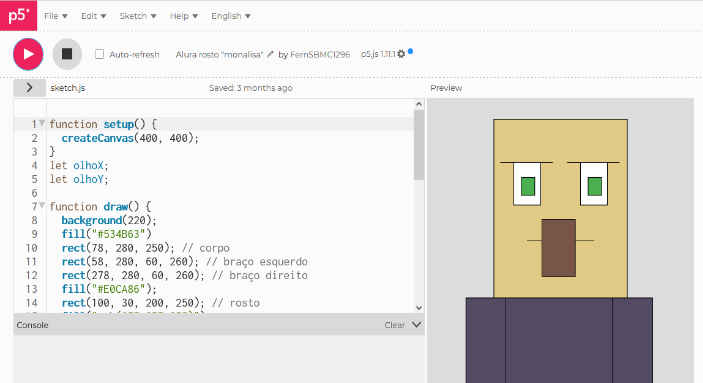Click the right green eye in preview

(595, 187)
